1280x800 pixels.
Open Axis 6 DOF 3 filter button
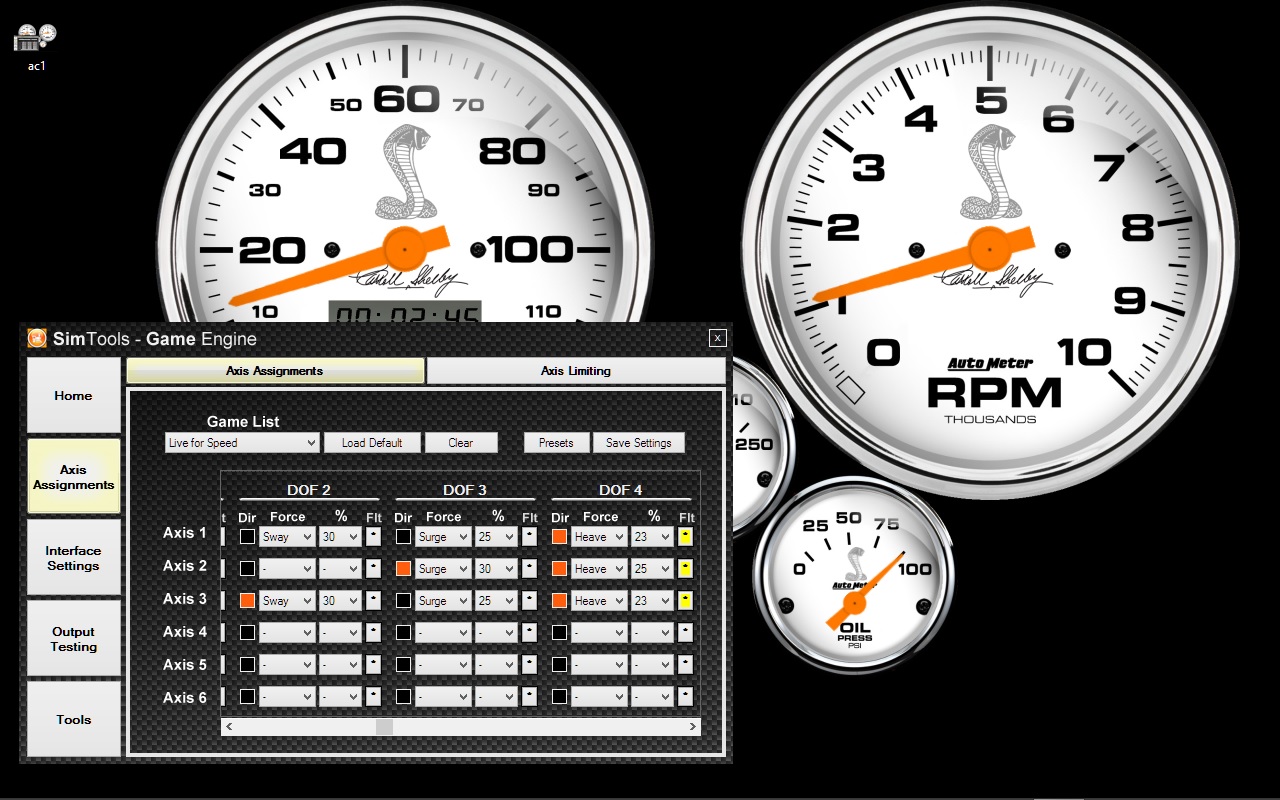529,697
